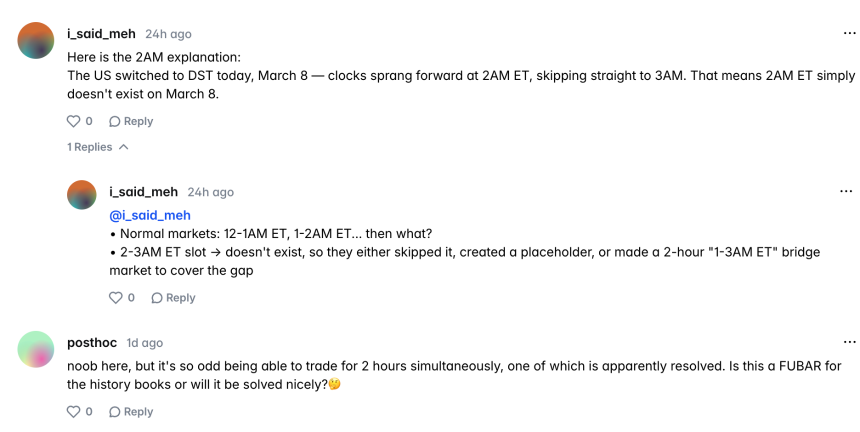Open posthoc's profile avatar

[x=37, y=349]
